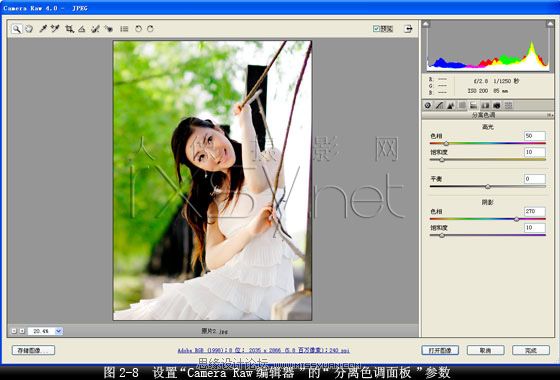Open the Camera Calibration panel tab
The height and width of the screenshot is (380, 560).
pos(496,105)
